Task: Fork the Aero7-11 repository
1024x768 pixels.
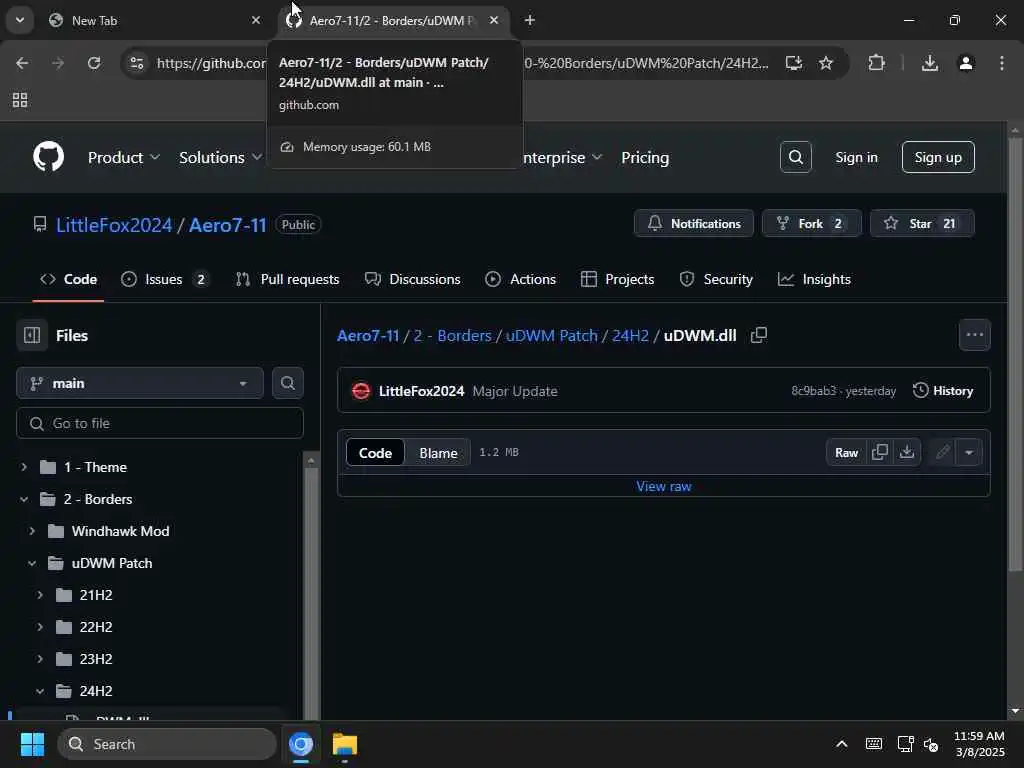Action: (x=812, y=223)
